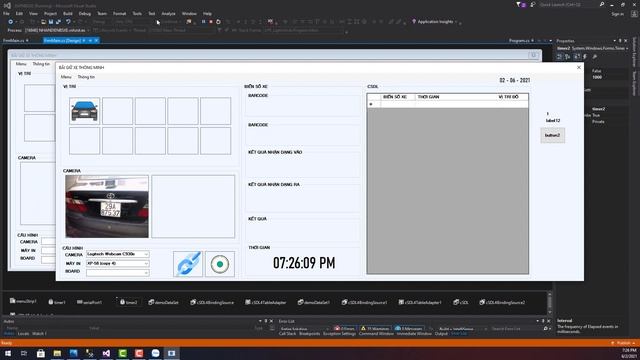Click the Properties panel Categorized icon
640x360 pixels.
[560, 57]
